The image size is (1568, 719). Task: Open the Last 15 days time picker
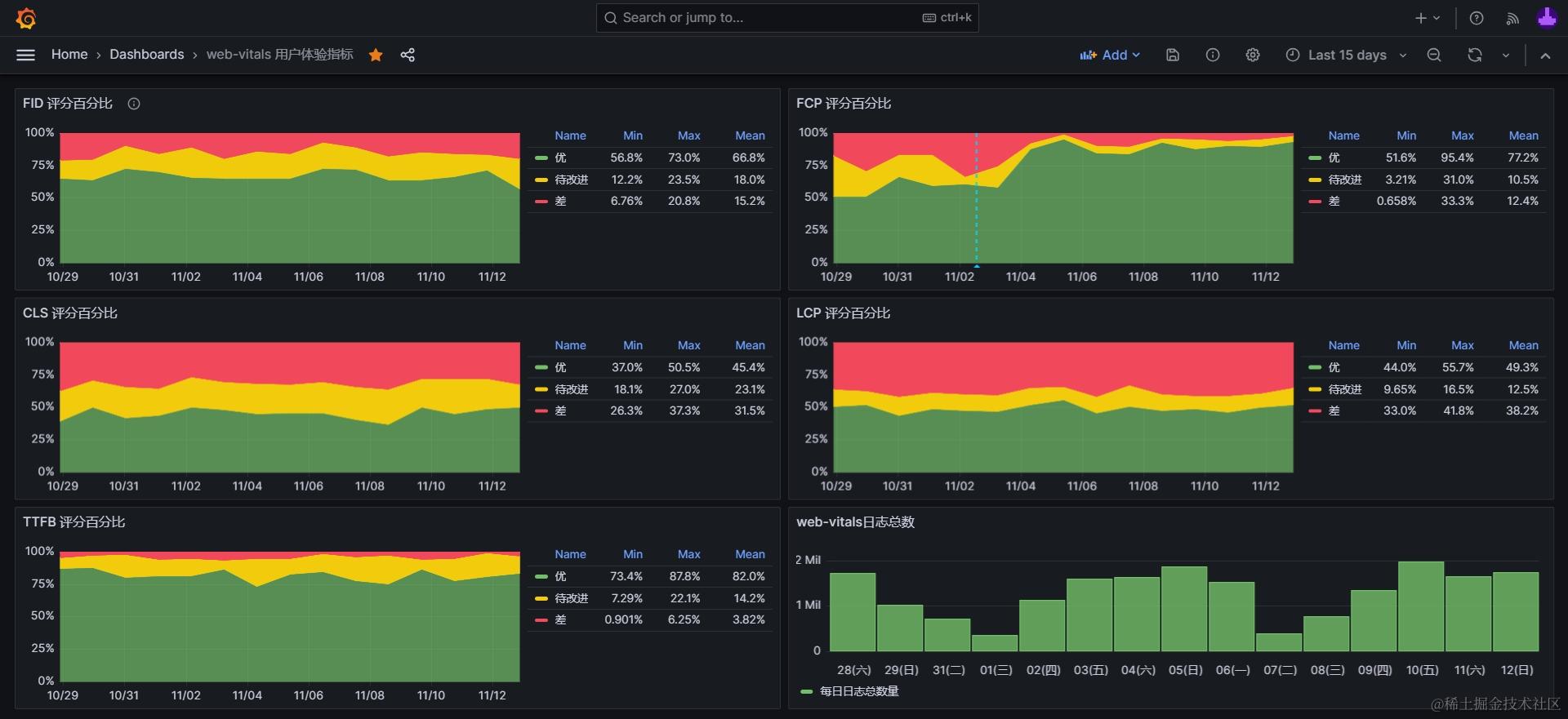(1346, 55)
